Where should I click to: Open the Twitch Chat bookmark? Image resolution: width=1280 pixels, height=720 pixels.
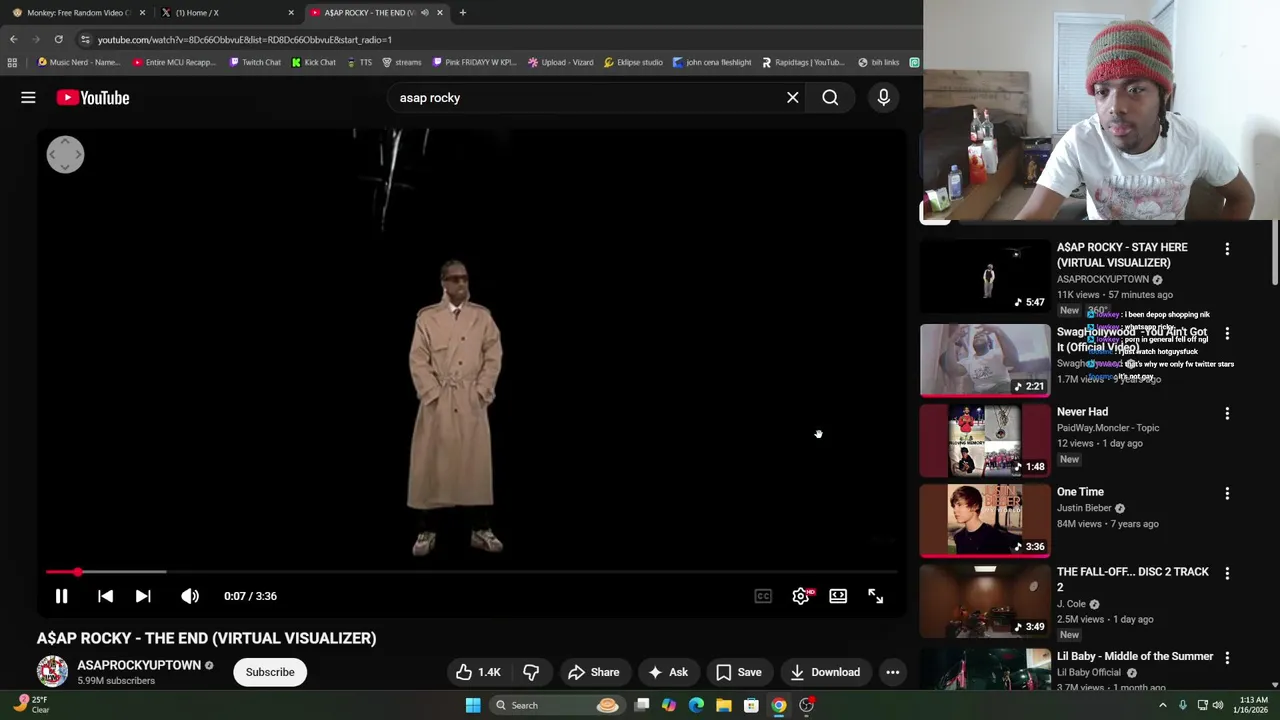[255, 62]
